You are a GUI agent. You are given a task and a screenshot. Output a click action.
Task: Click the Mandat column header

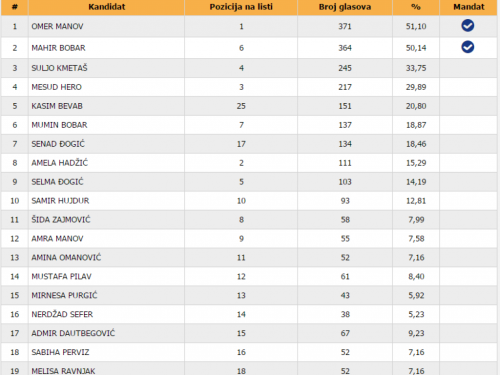pos(468,7)
